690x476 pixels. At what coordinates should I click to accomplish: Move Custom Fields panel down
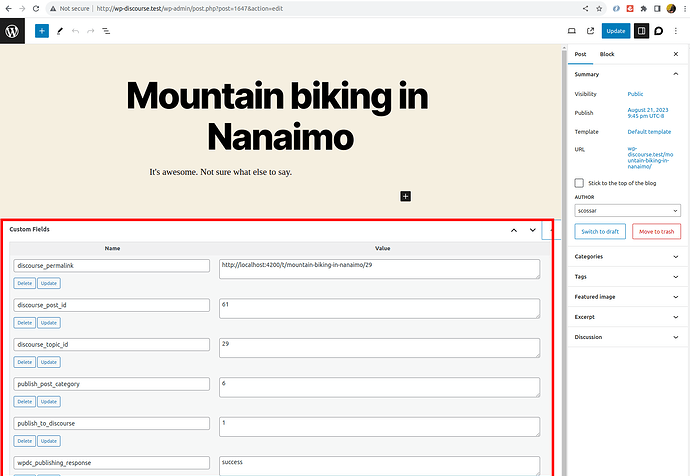coord(532,230)
